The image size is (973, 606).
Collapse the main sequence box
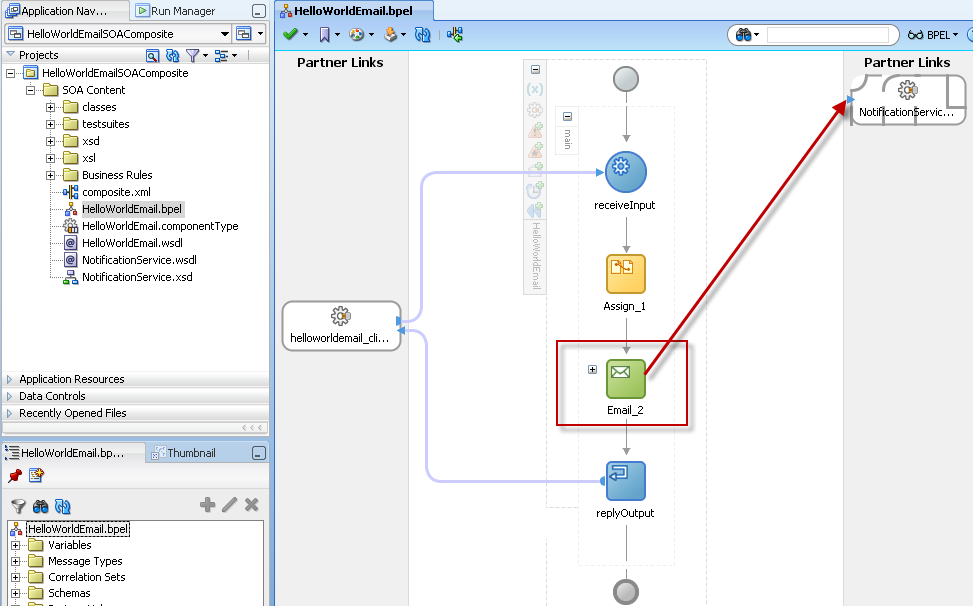pyautogui.click(x=568, y=116)
